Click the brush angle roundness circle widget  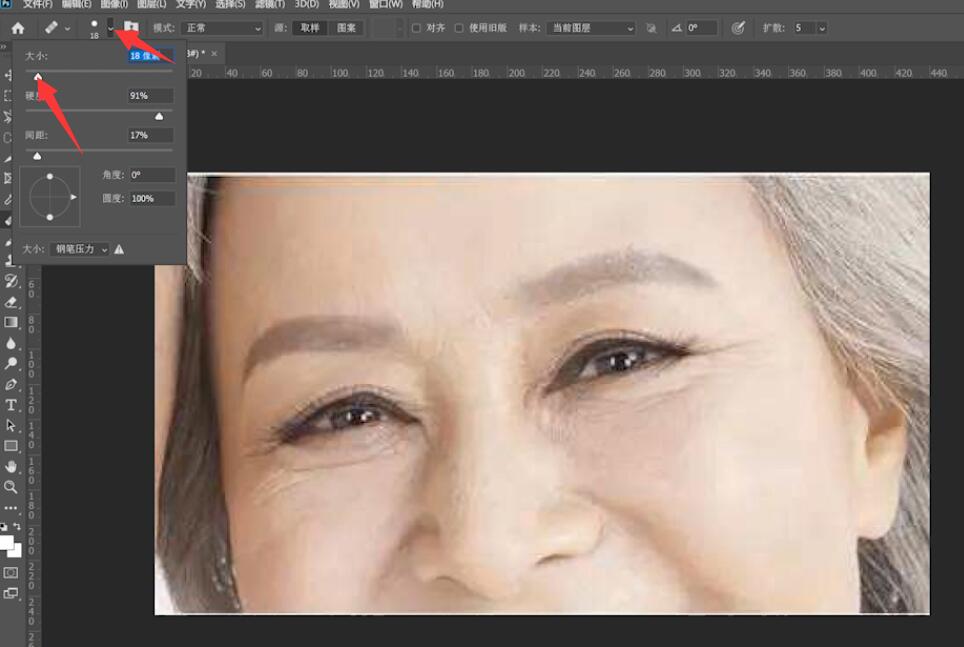coord(50,197)
